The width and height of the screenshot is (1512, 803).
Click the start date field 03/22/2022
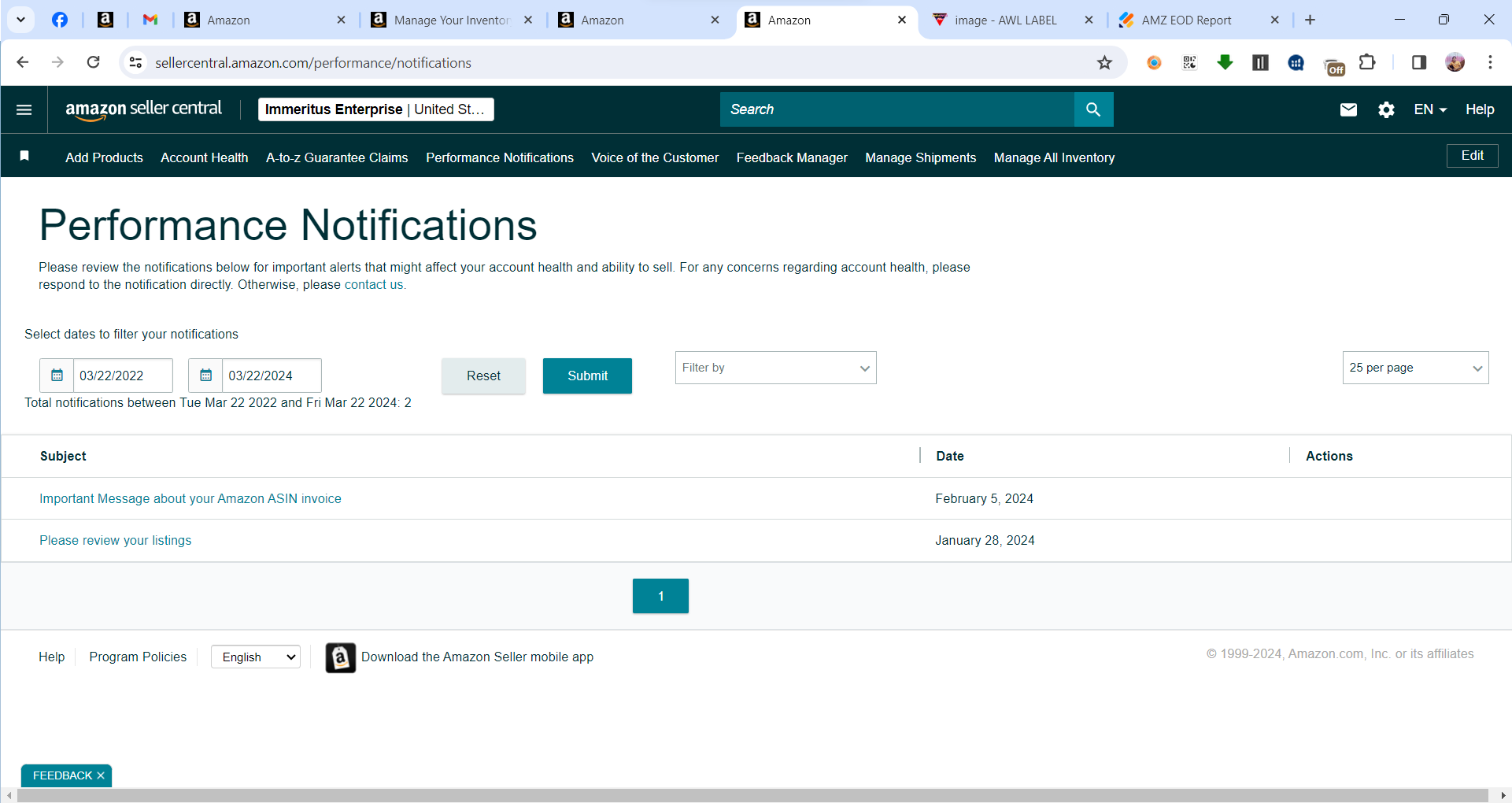pyautogui.click(x=123, y=376)
